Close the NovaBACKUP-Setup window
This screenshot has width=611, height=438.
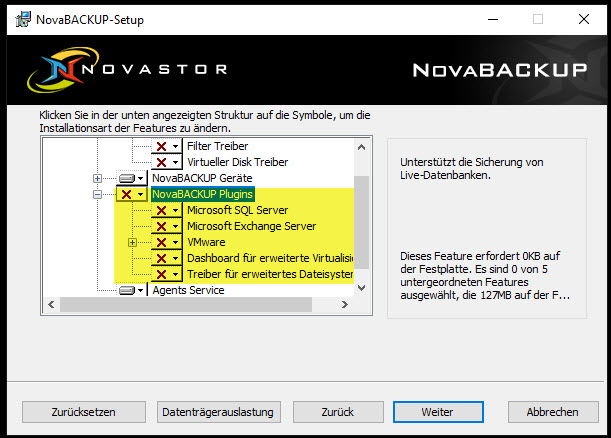584,19
